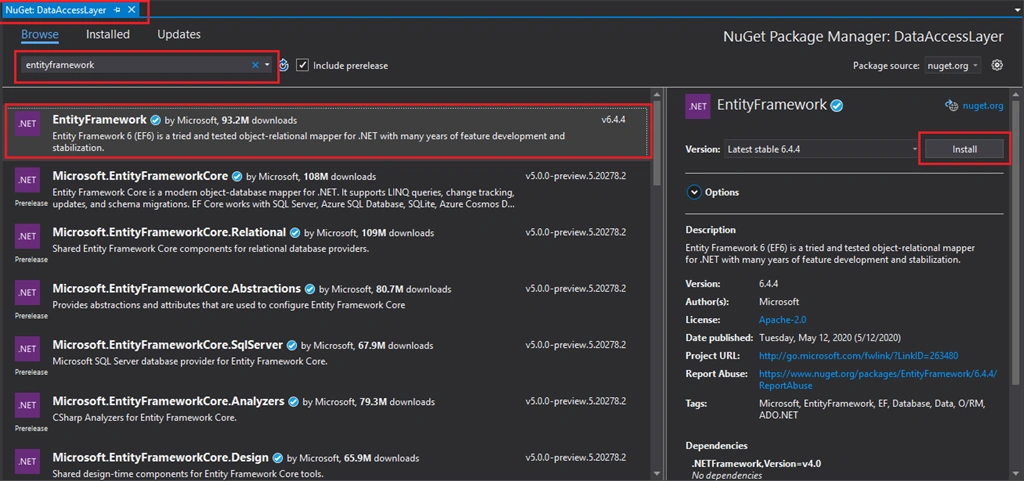Click the EntityFrameworkCore.Relational .NET icon
The height and width of the screenshot is (481, 1024).
click(x=27, y=237)
